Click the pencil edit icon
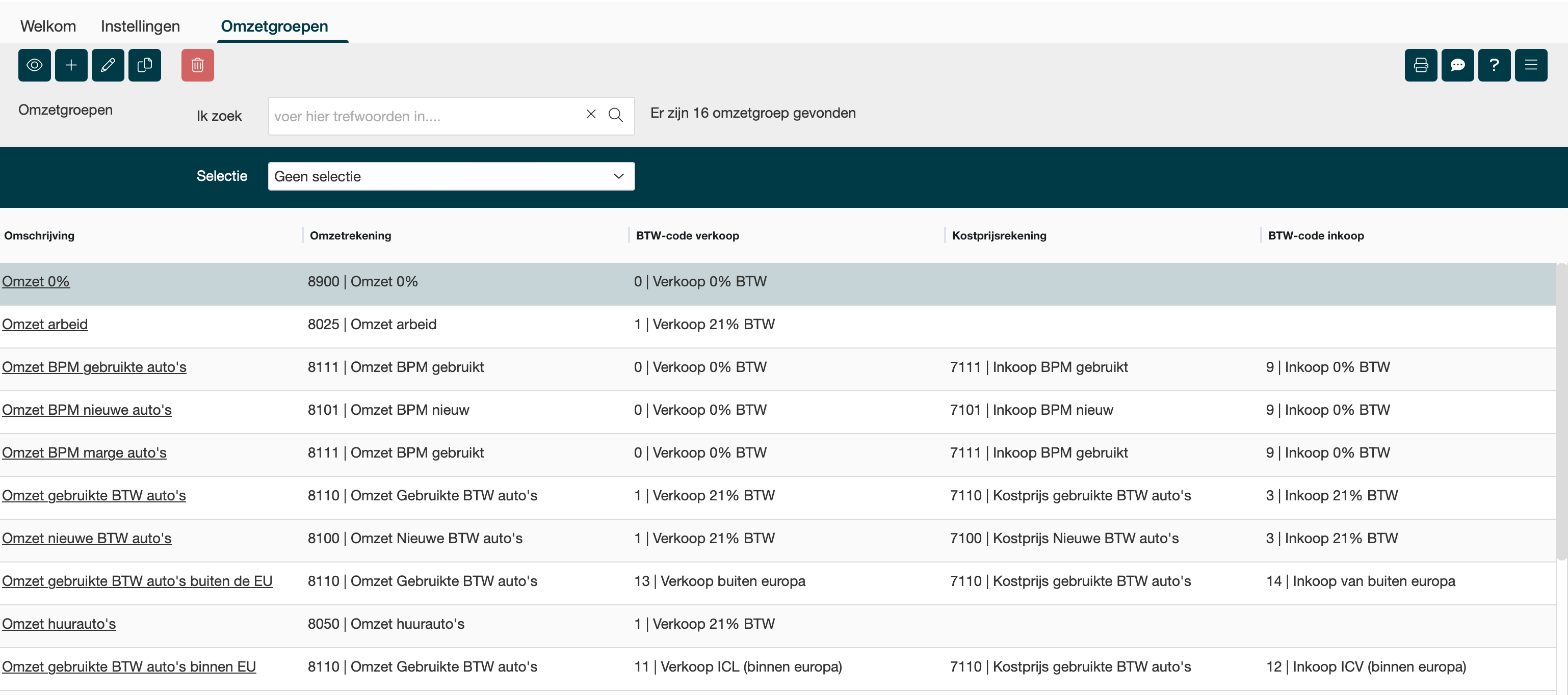Viewport: 1568px width, 695px height. pyautogui.click(x=108, y=65)
